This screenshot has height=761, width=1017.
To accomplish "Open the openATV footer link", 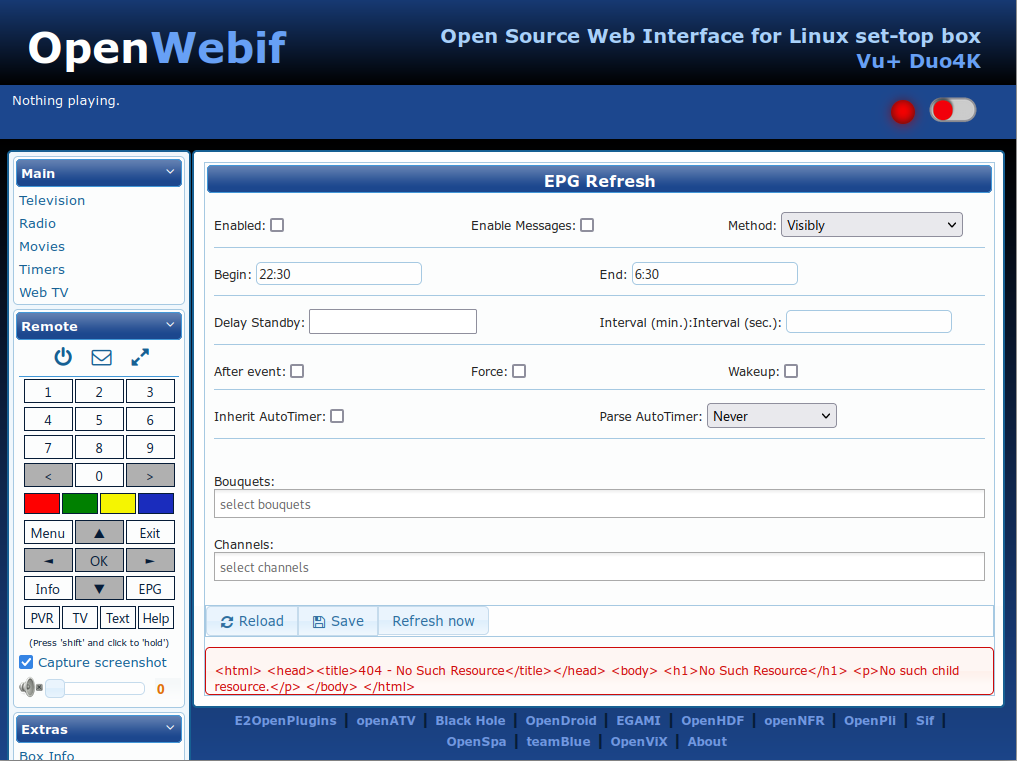I will [x=386, y=720].
